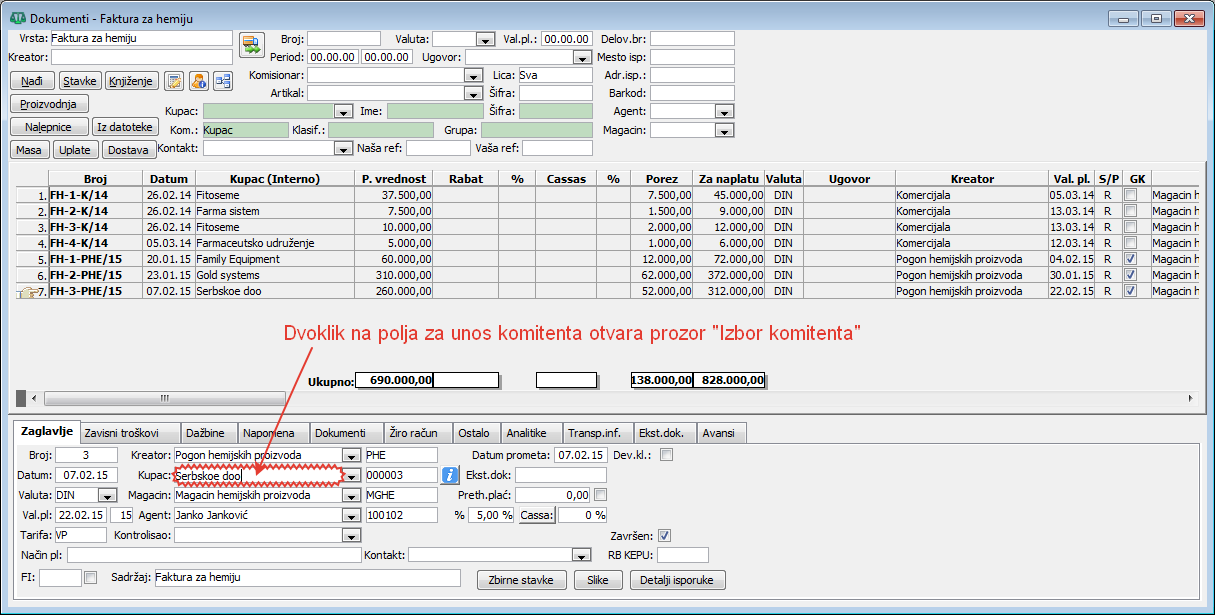Viewport: 1215px width, 615px height.
Task: Toggle GK checkbox for FH-1-PHE/15 row
Action: click(x=1130, y=259)
